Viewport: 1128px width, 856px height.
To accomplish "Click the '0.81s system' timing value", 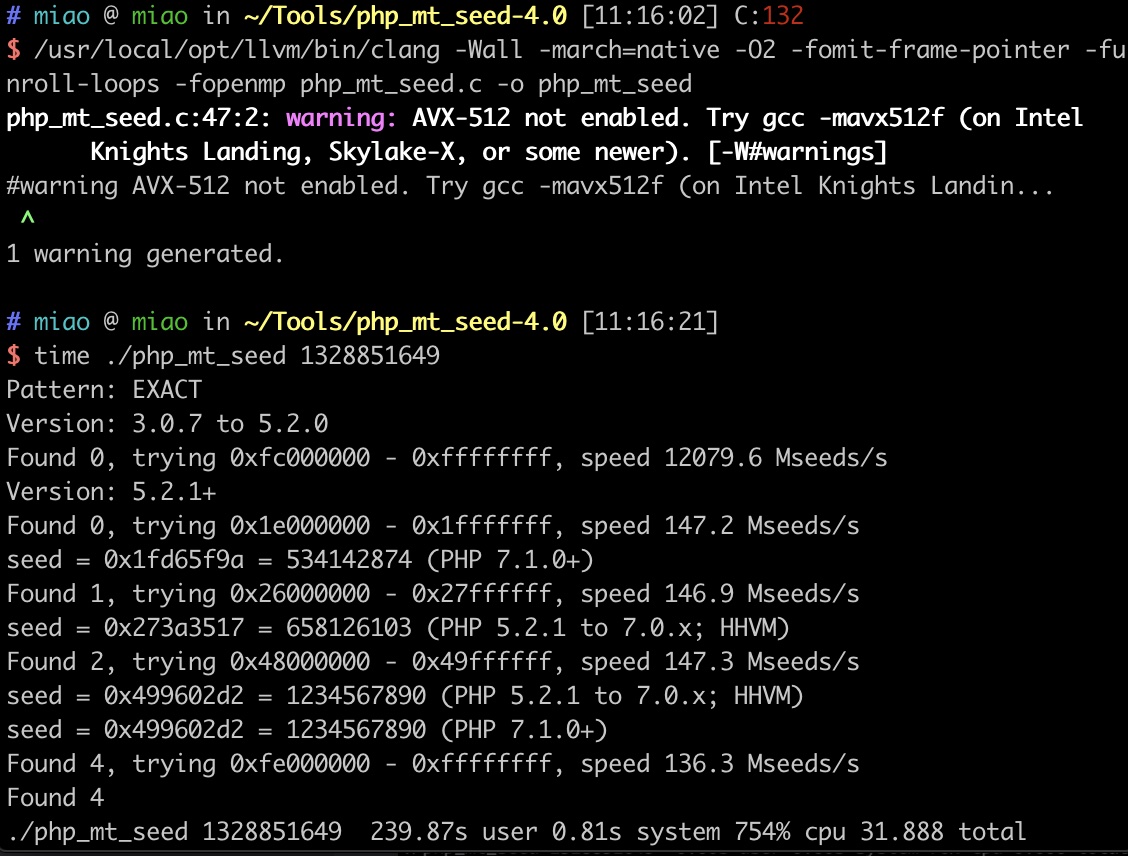I will [x=636, y=832].
